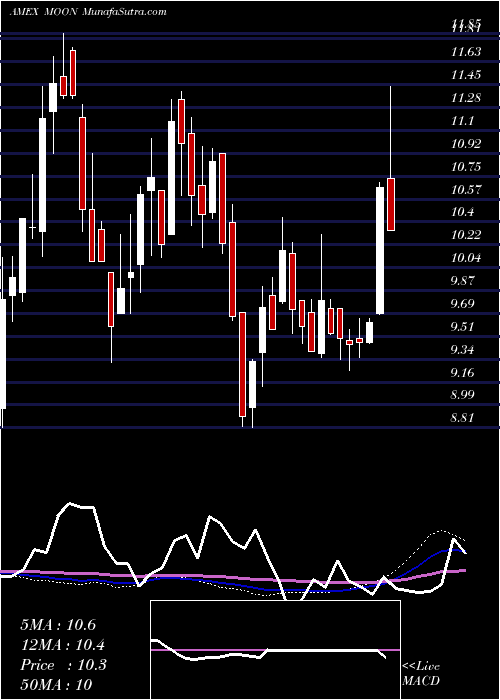Select the 11.63 price axis label
The height and width of the screenshot is (700, 500).
[x=466, y=52]
